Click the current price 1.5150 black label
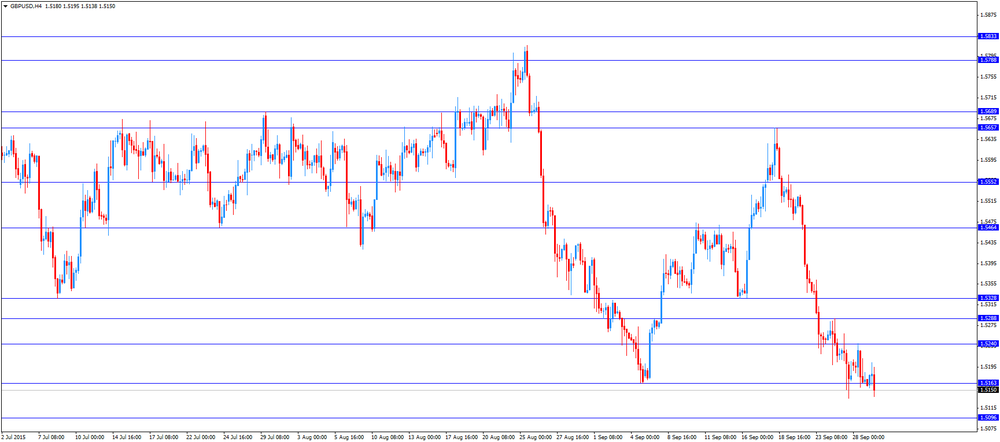Screen dimensions: 1000x442 click(987, 390)
